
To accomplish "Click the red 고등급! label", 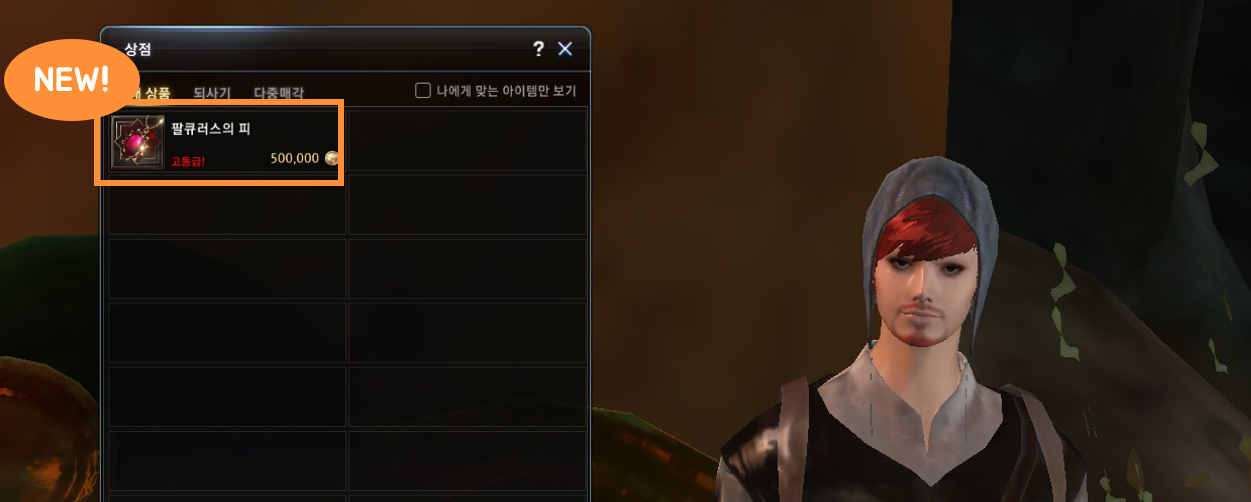I will click(188, 160).
